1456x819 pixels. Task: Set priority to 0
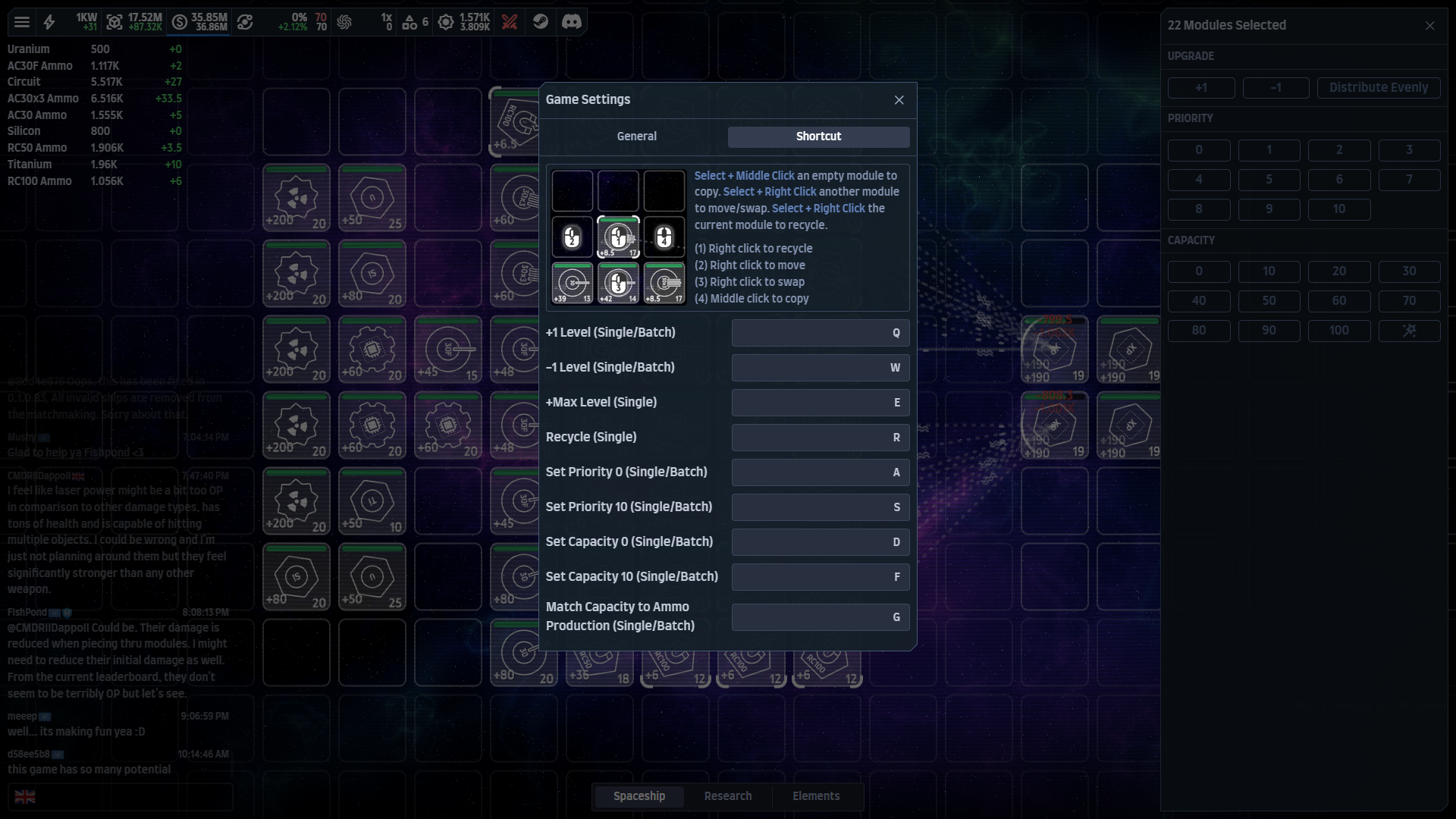[x=1199, y=150]
